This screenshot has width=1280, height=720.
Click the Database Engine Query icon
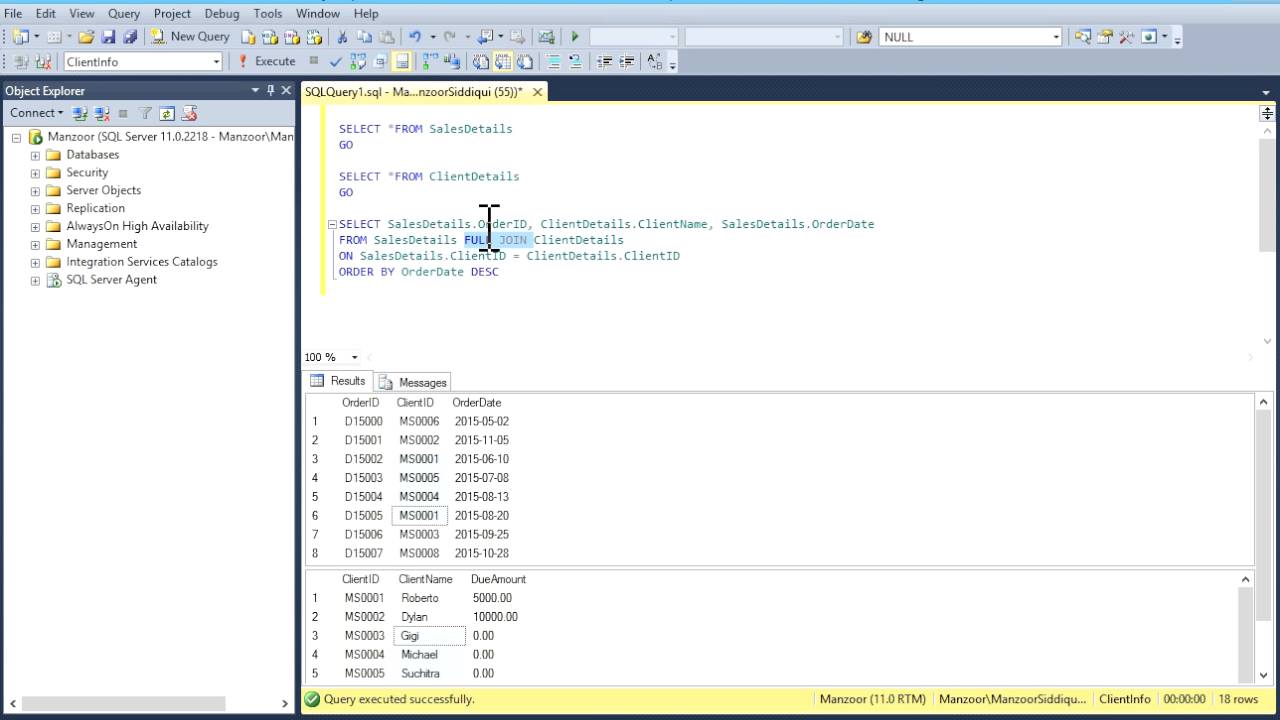click(x=248, y=37)
